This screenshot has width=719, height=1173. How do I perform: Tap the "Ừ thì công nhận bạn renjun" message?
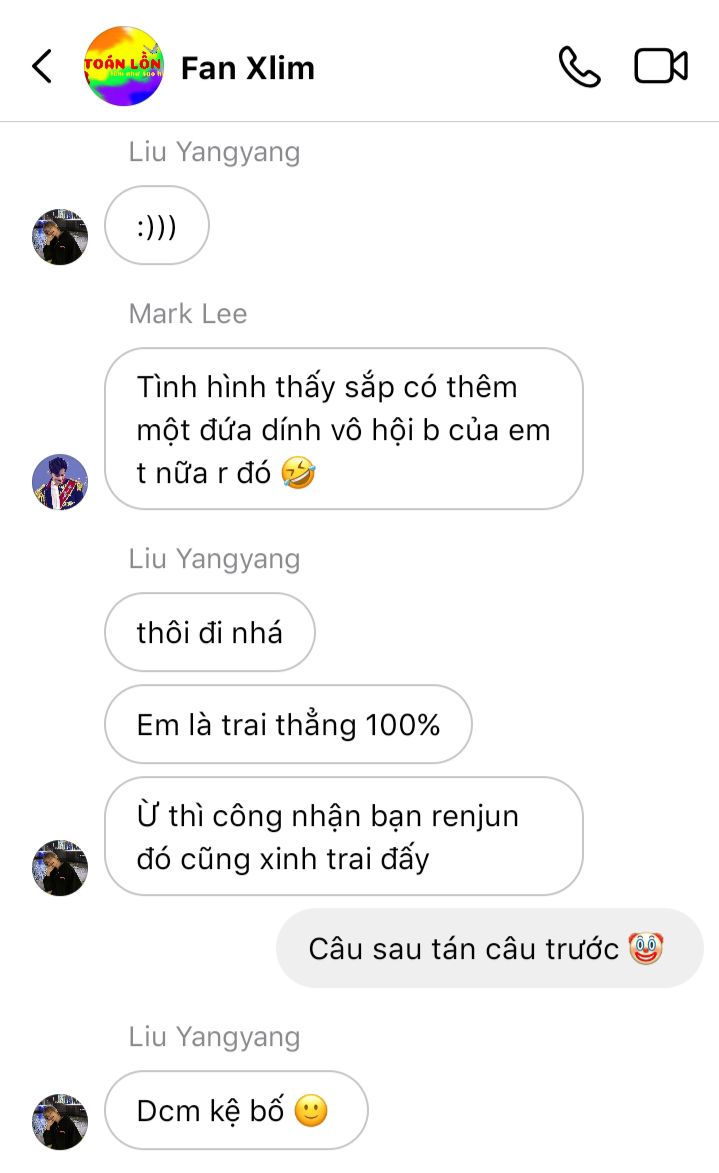tap(343, 836)
